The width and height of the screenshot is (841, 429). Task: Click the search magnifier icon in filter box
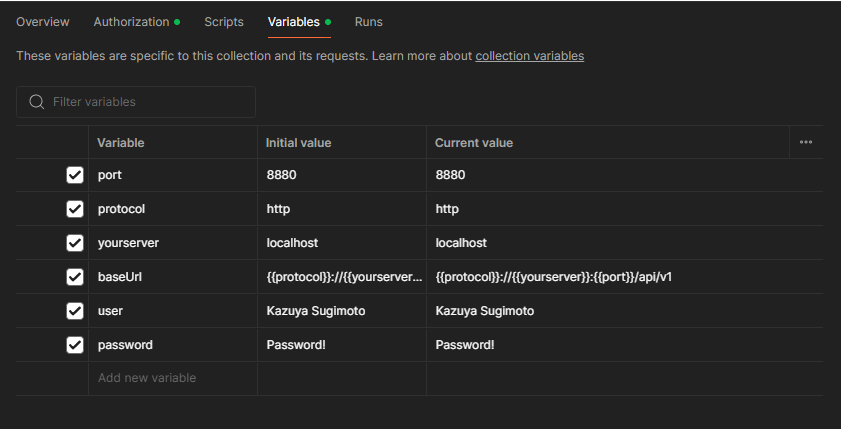click(37, 102)
